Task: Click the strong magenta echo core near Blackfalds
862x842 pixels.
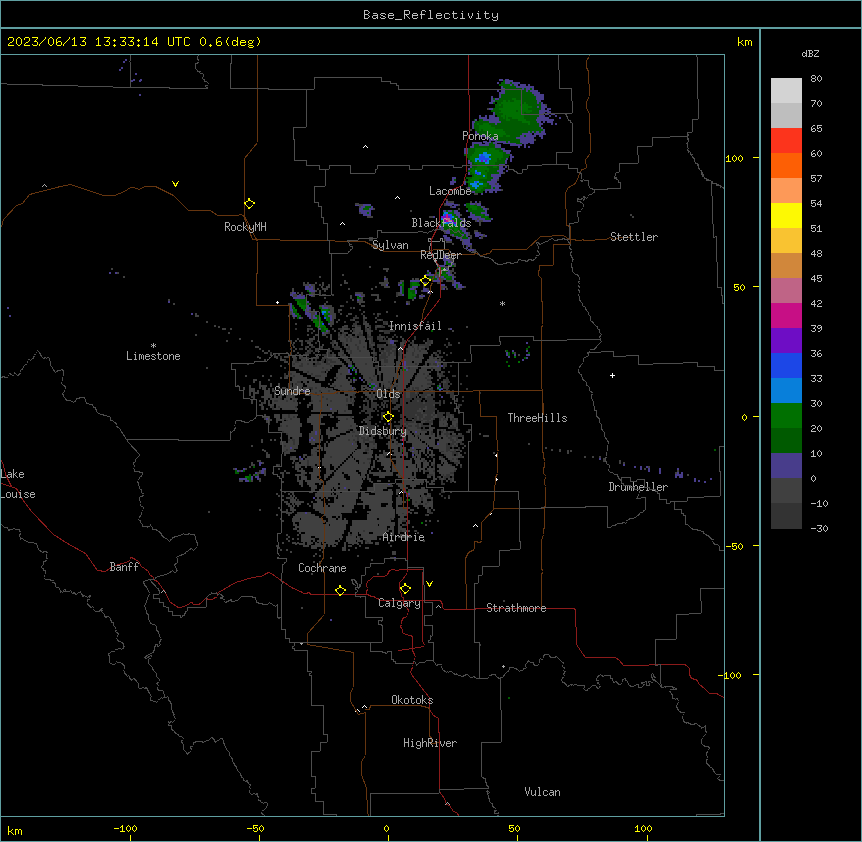Action: (447, 219)
